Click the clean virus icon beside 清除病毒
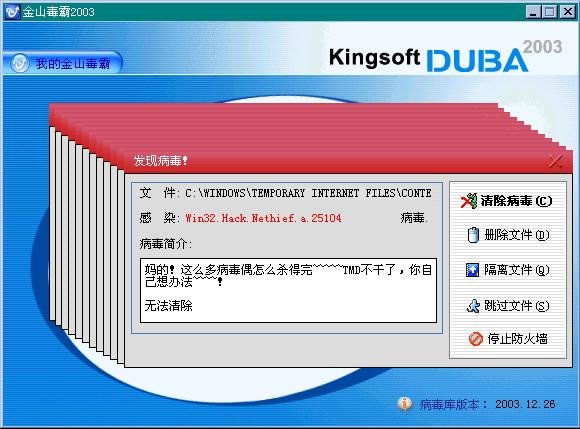The image size is (580, 429). click(x=469, y=201)
